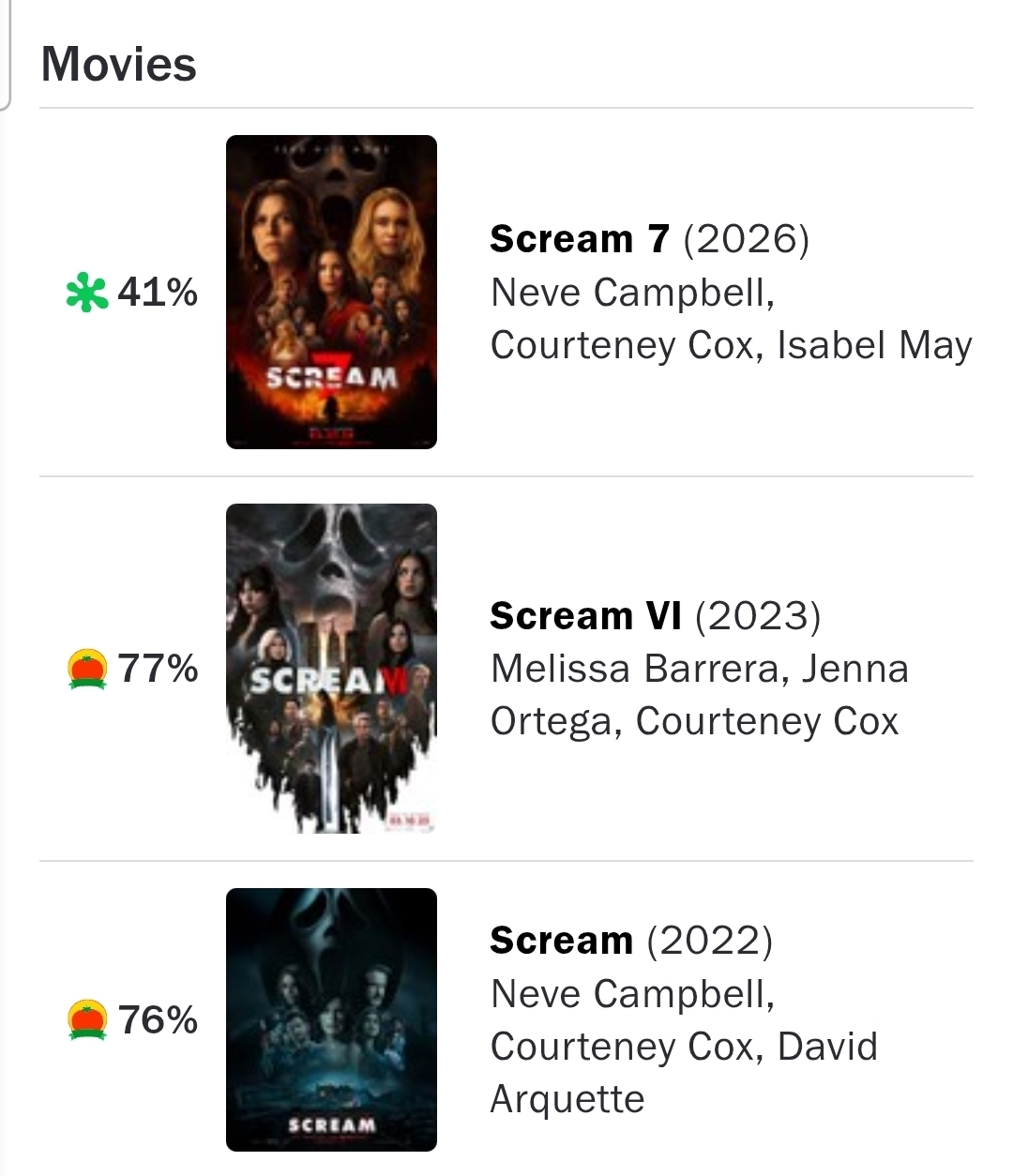Click the fresh tomato icon beside 76%

click(87, 1020)
